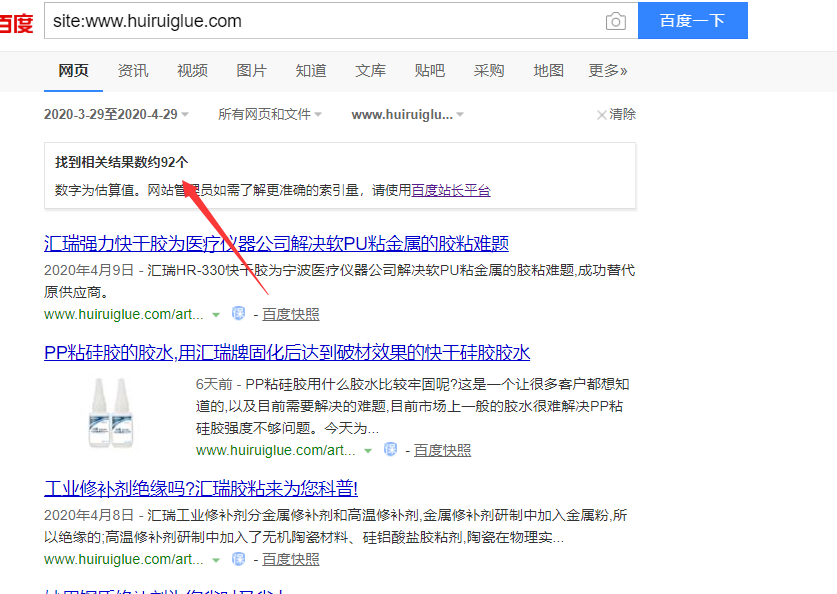
Task: Open 百度快照 for the 工业修补剂 result
Action: tap(290, 559)
